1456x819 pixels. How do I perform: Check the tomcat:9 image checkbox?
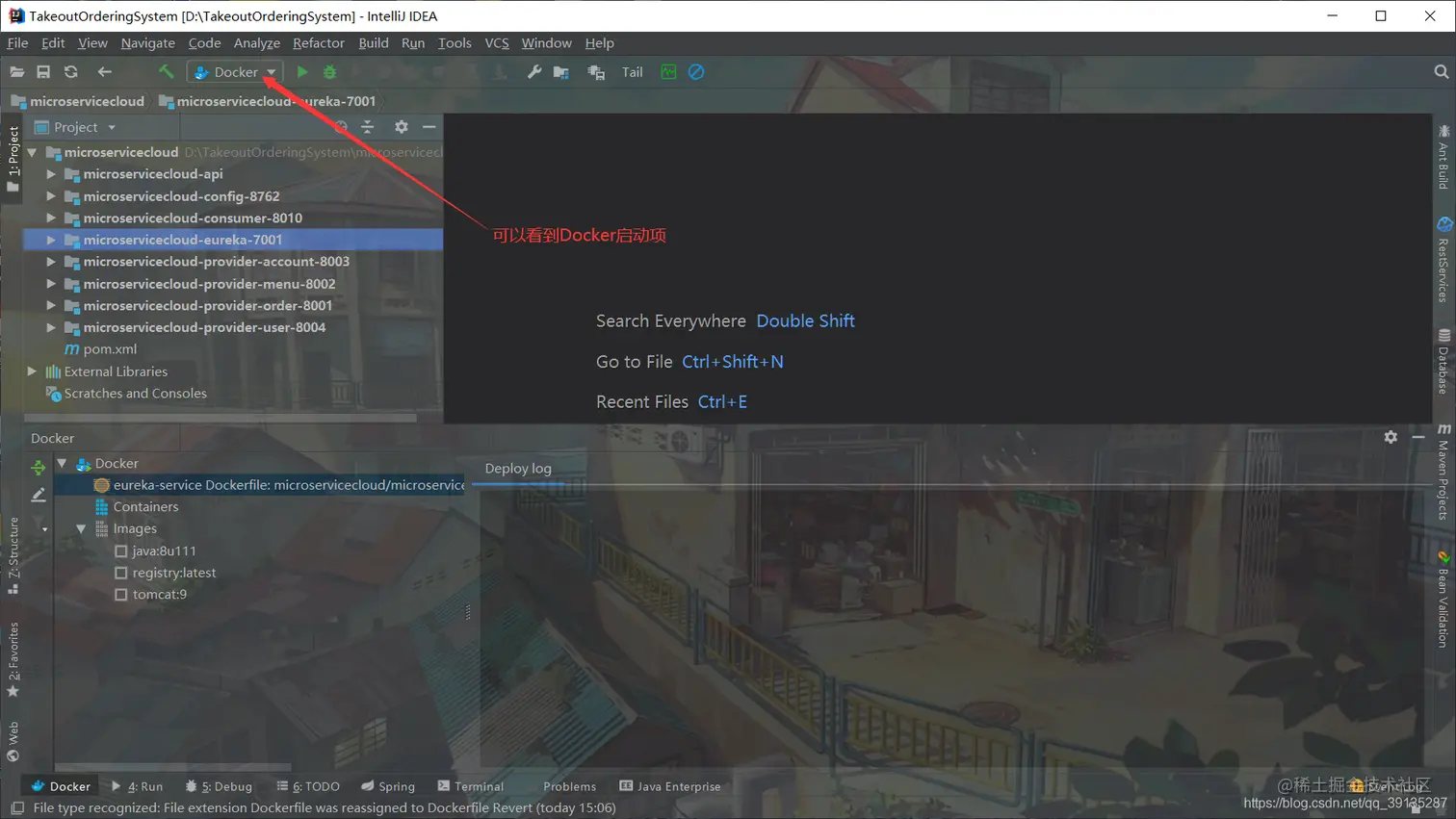click(x=120, y=595)
